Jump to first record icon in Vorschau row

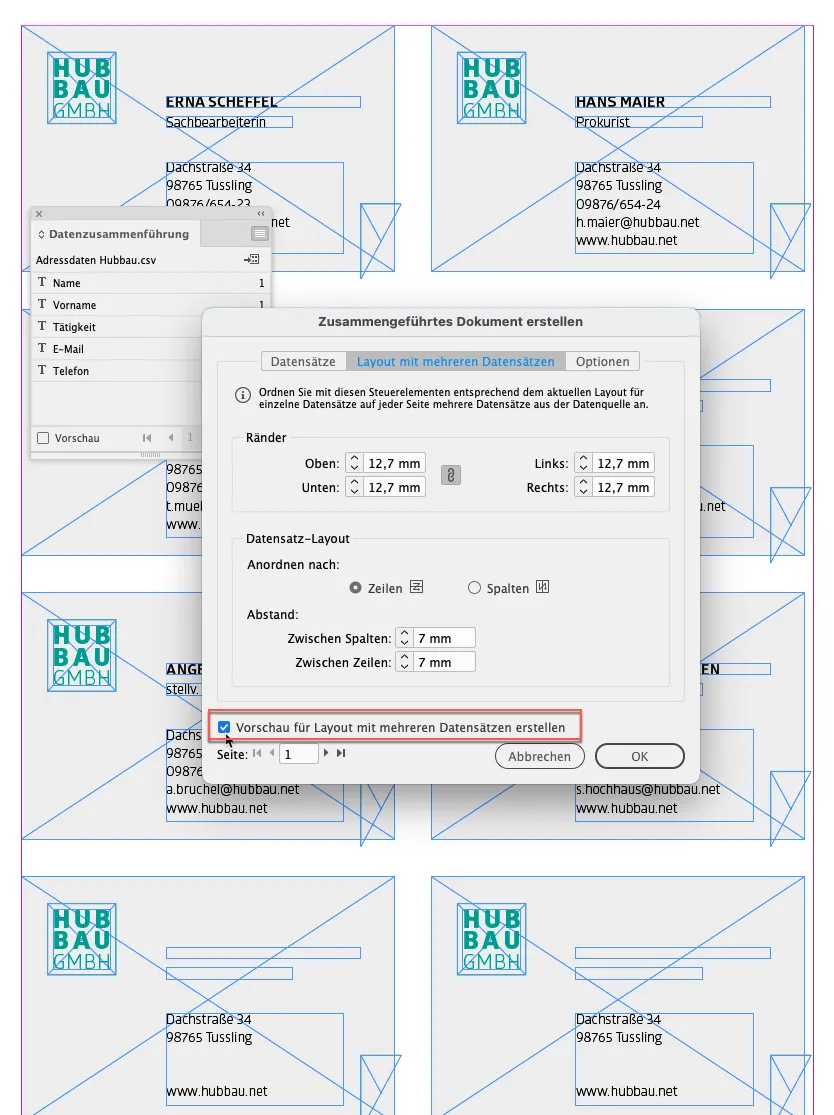[145, 436]
